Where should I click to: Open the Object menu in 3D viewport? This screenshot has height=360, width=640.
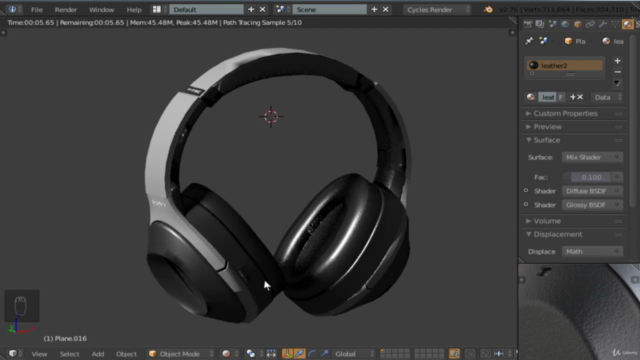point(127,354)
